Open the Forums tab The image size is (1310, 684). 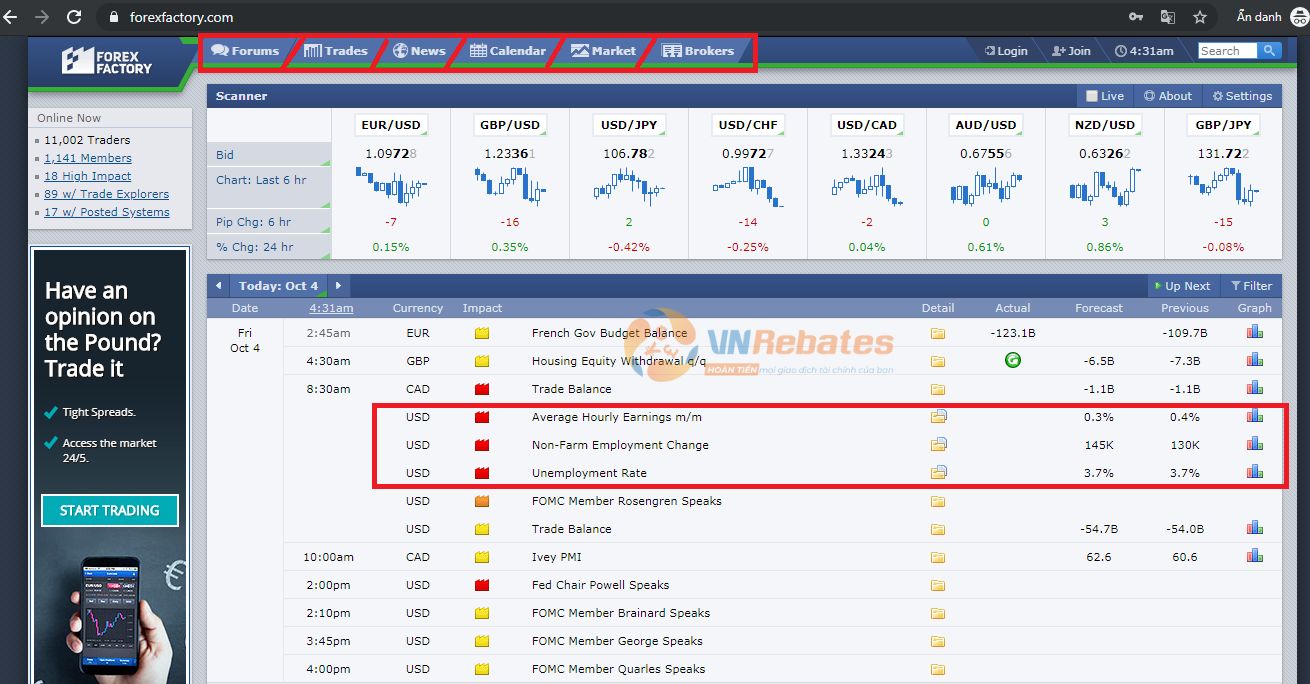point(245,51)
